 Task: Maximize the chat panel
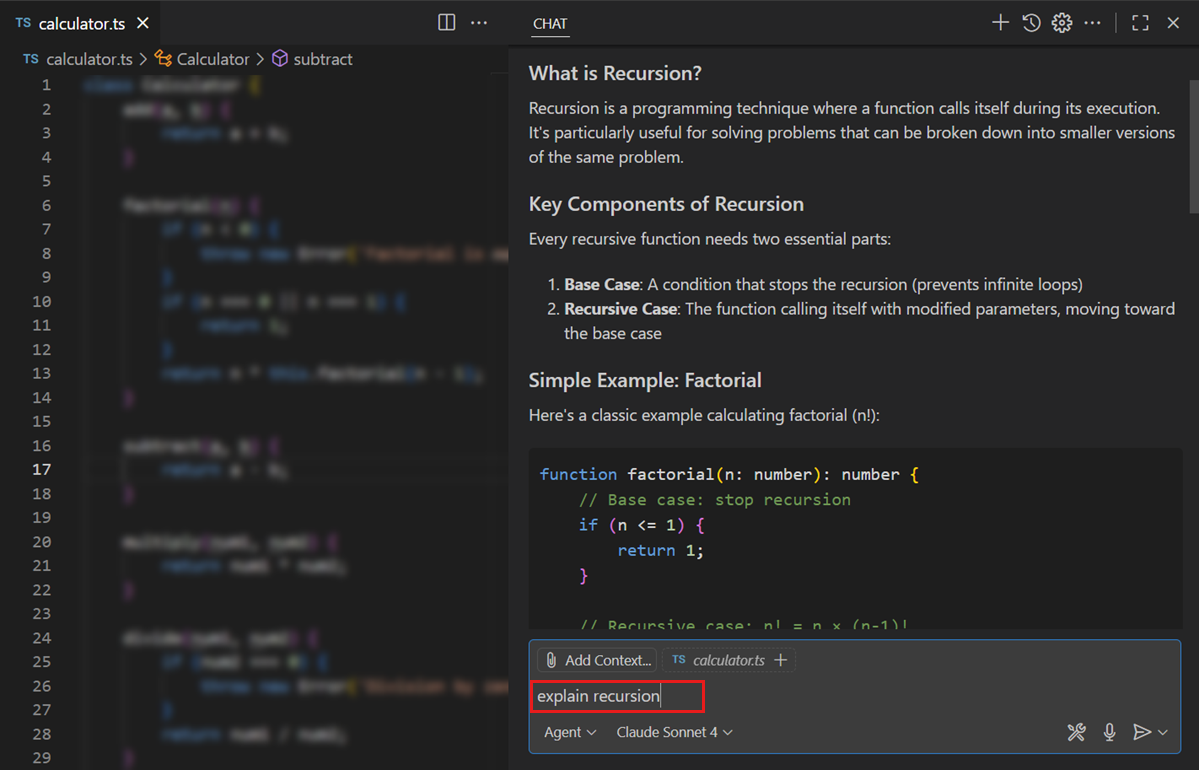[x=1140, y=22]
